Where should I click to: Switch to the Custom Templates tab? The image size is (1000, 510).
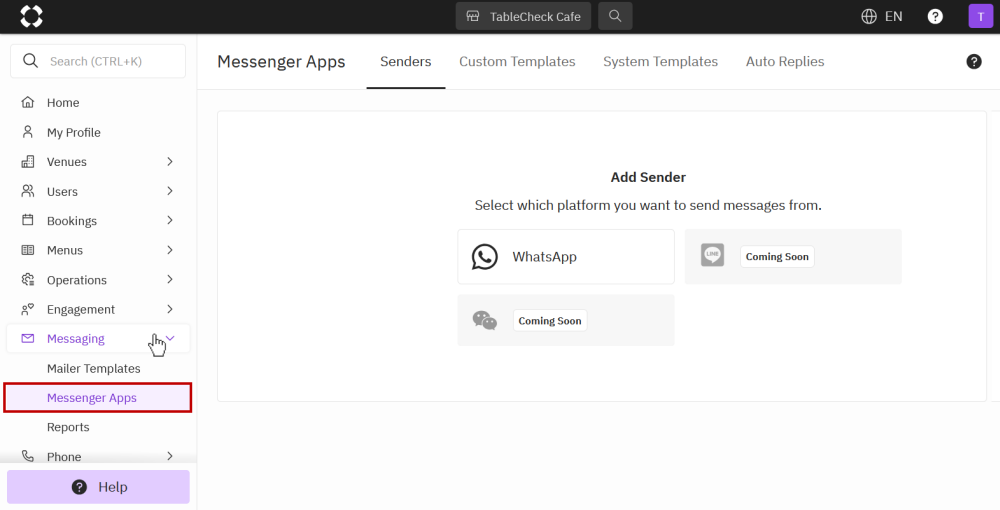517,61
